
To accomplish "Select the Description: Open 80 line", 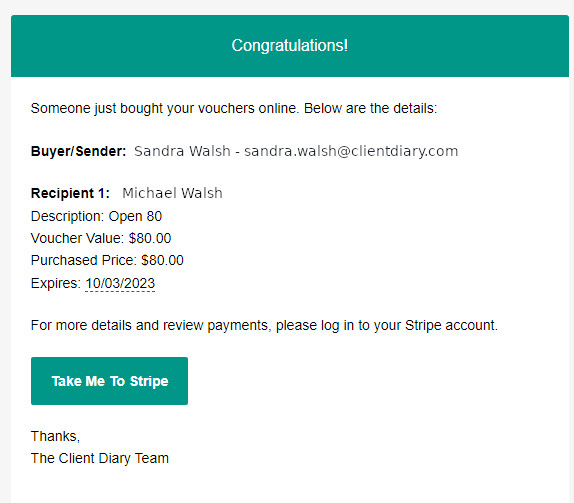I will tap(96, 216).
